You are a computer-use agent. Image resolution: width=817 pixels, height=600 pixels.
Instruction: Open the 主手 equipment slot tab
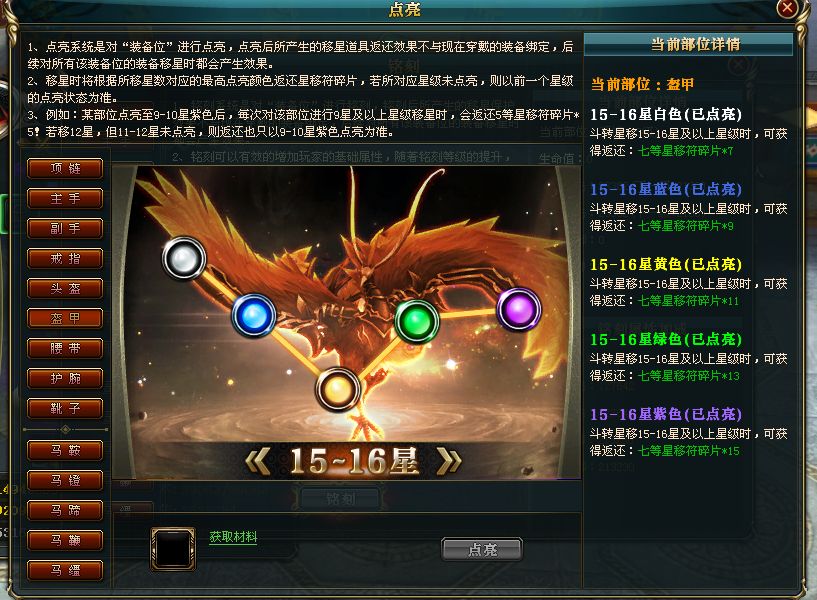(x=65, y=198)
